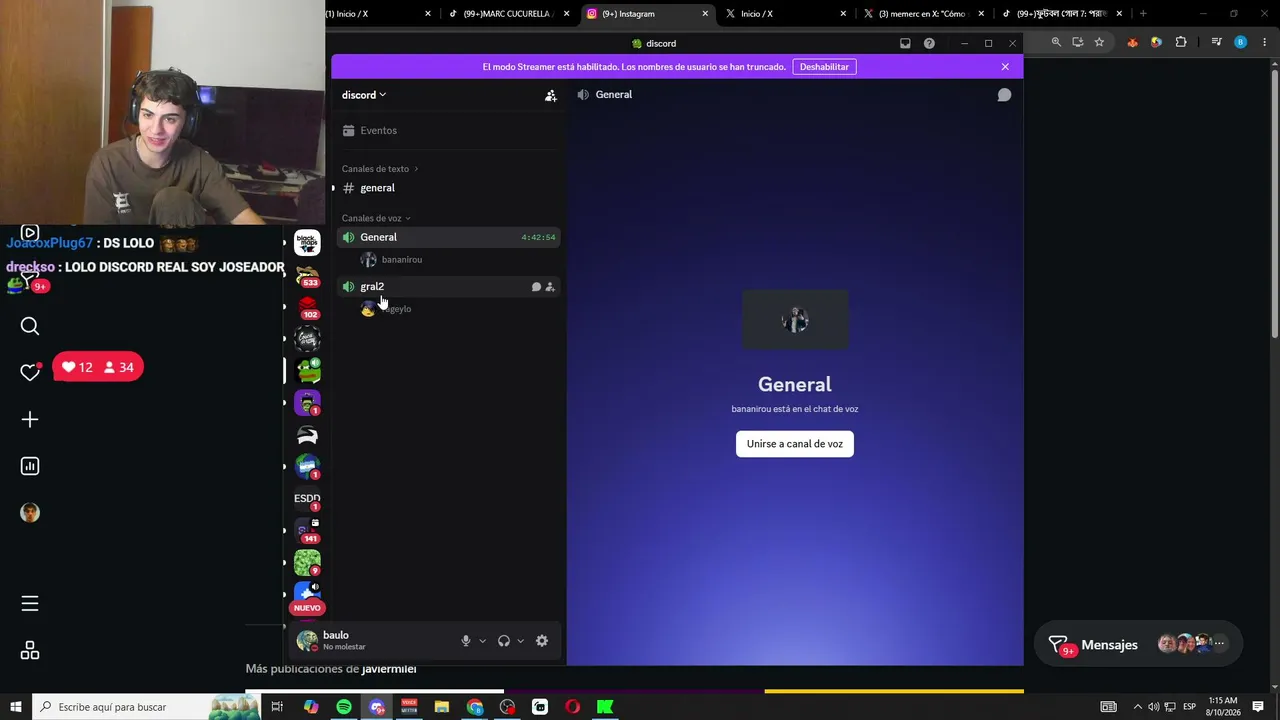Open chat for the gral2 voice channel
The image size is (1280, 720).
pos(536,287)
